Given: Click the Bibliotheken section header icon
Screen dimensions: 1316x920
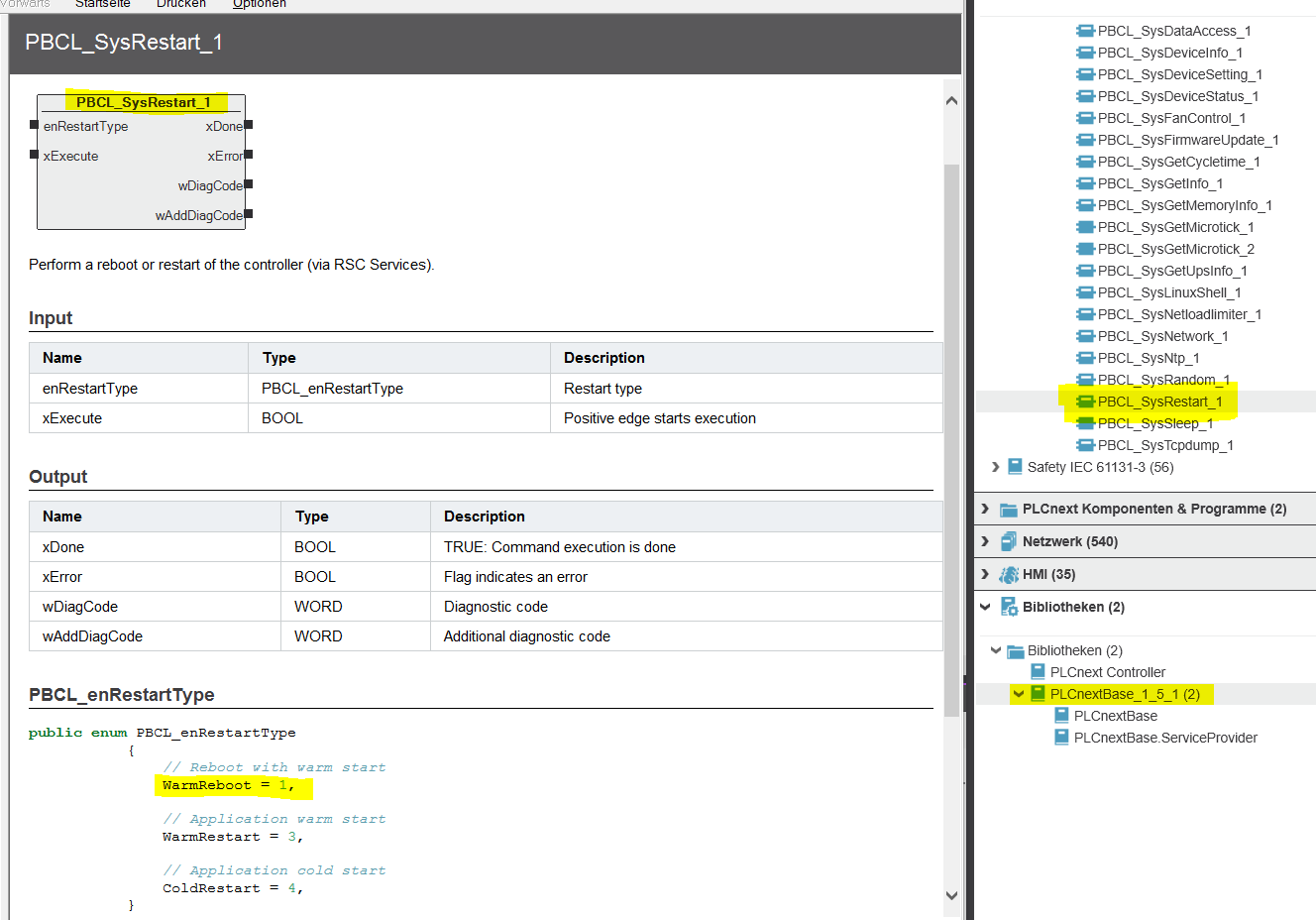Looking at the screenshot, I should tap(1009, 607).
